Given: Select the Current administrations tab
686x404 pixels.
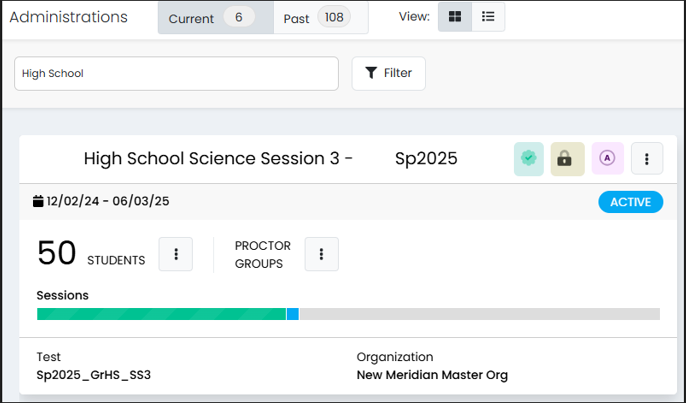Looking at the screenshot, I should pos(215,18).
